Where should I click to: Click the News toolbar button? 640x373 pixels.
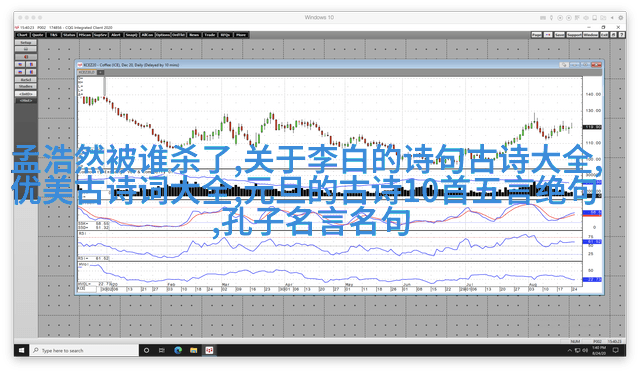(x=194, y=35)
